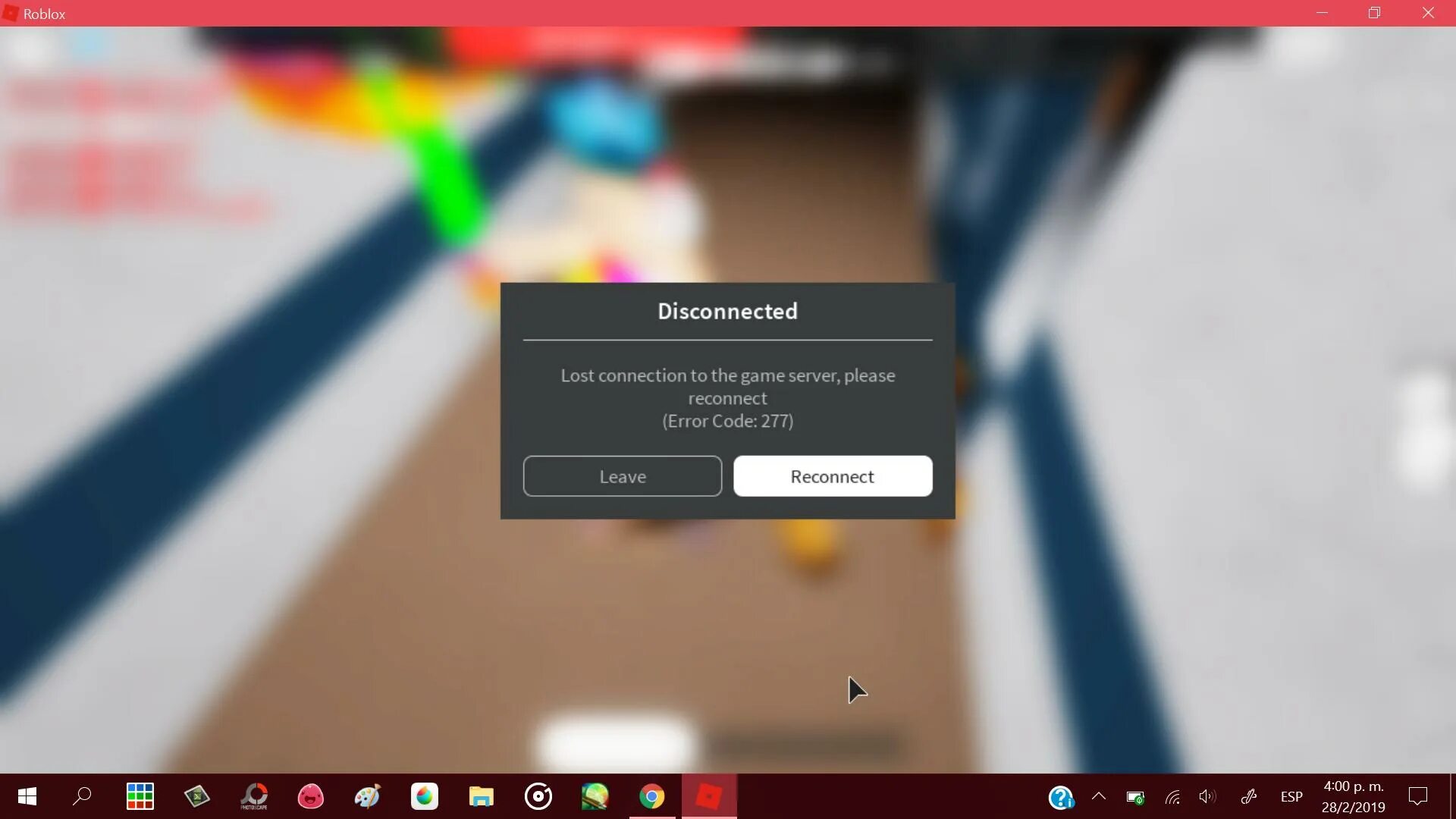1456x819 pixels.
Task: Open Google Chrome from taskbar
Action: coord(652,796)
